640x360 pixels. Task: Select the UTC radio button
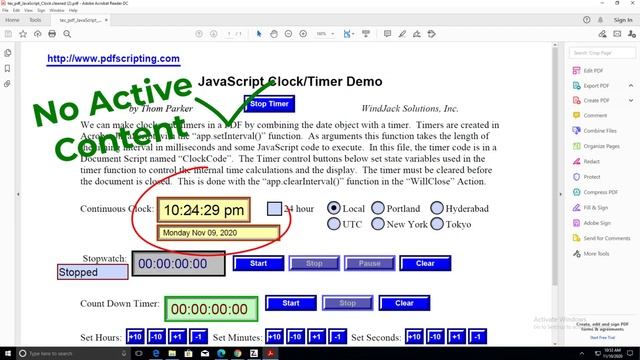333,224
